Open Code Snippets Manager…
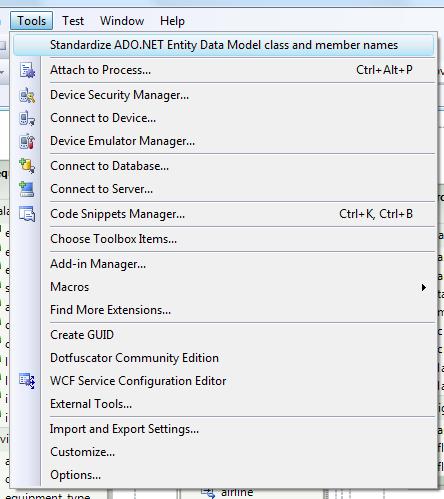This screenshot has width=444, height=499. (224, 214)
